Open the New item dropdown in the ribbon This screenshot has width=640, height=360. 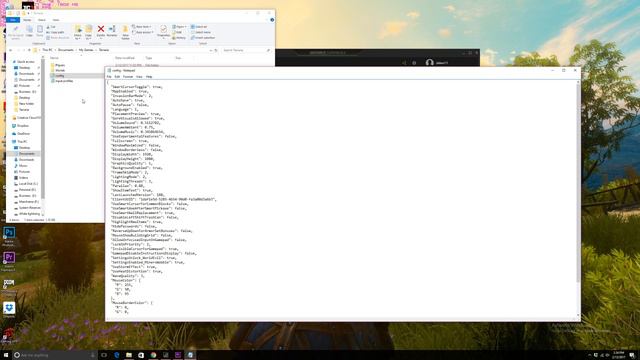tap(142, 27)
